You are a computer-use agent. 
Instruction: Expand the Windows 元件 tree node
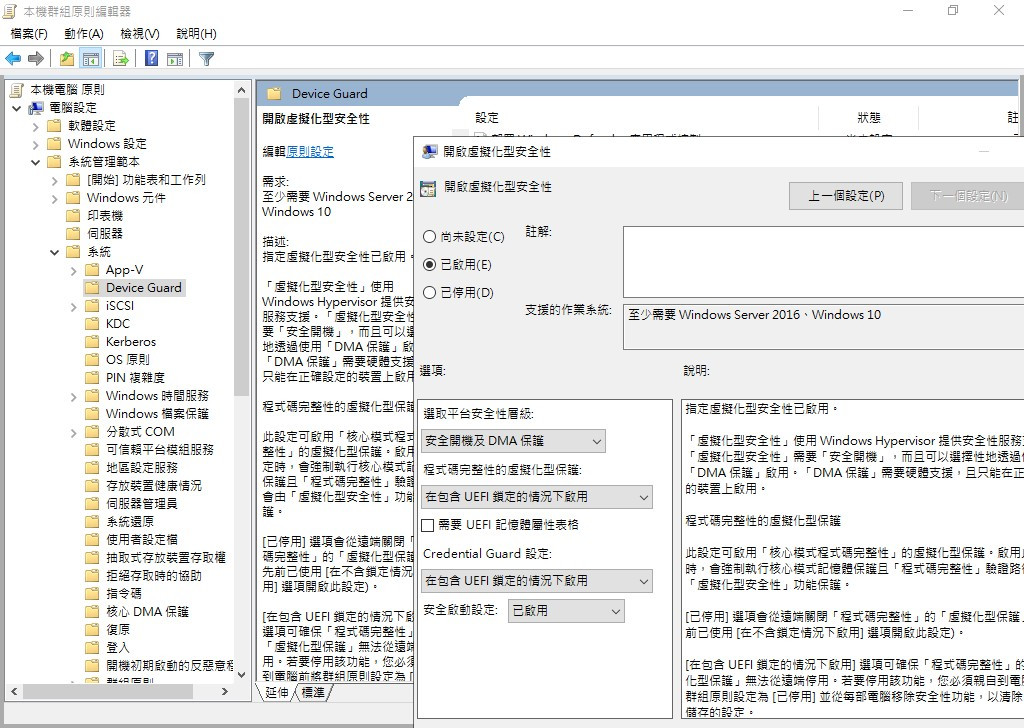point(55,198)
